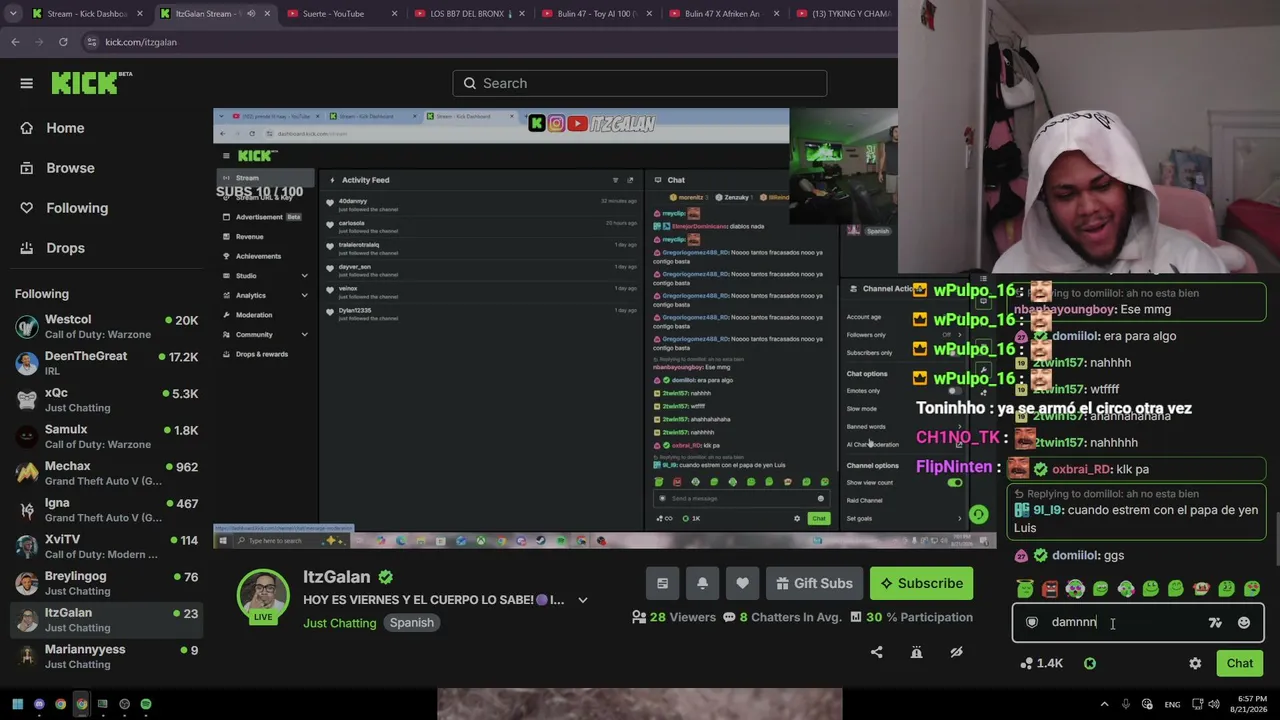Open the Windows Start menu

[17, 704]
